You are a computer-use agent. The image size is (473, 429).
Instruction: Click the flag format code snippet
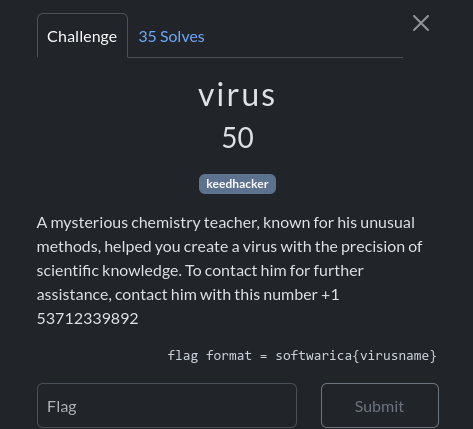302,356
